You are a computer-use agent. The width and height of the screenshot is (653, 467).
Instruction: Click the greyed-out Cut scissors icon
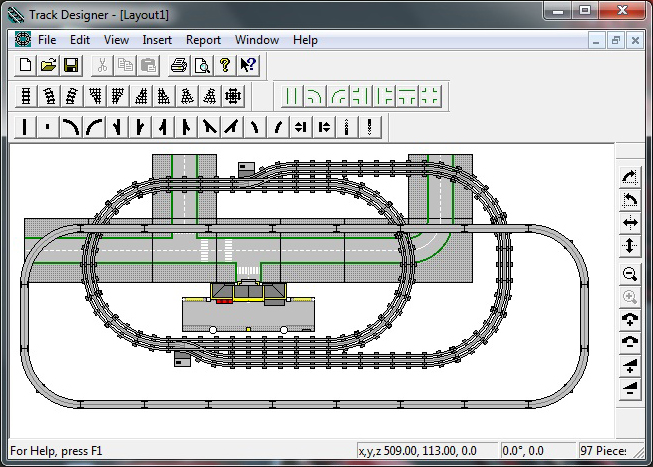[102, 65]
